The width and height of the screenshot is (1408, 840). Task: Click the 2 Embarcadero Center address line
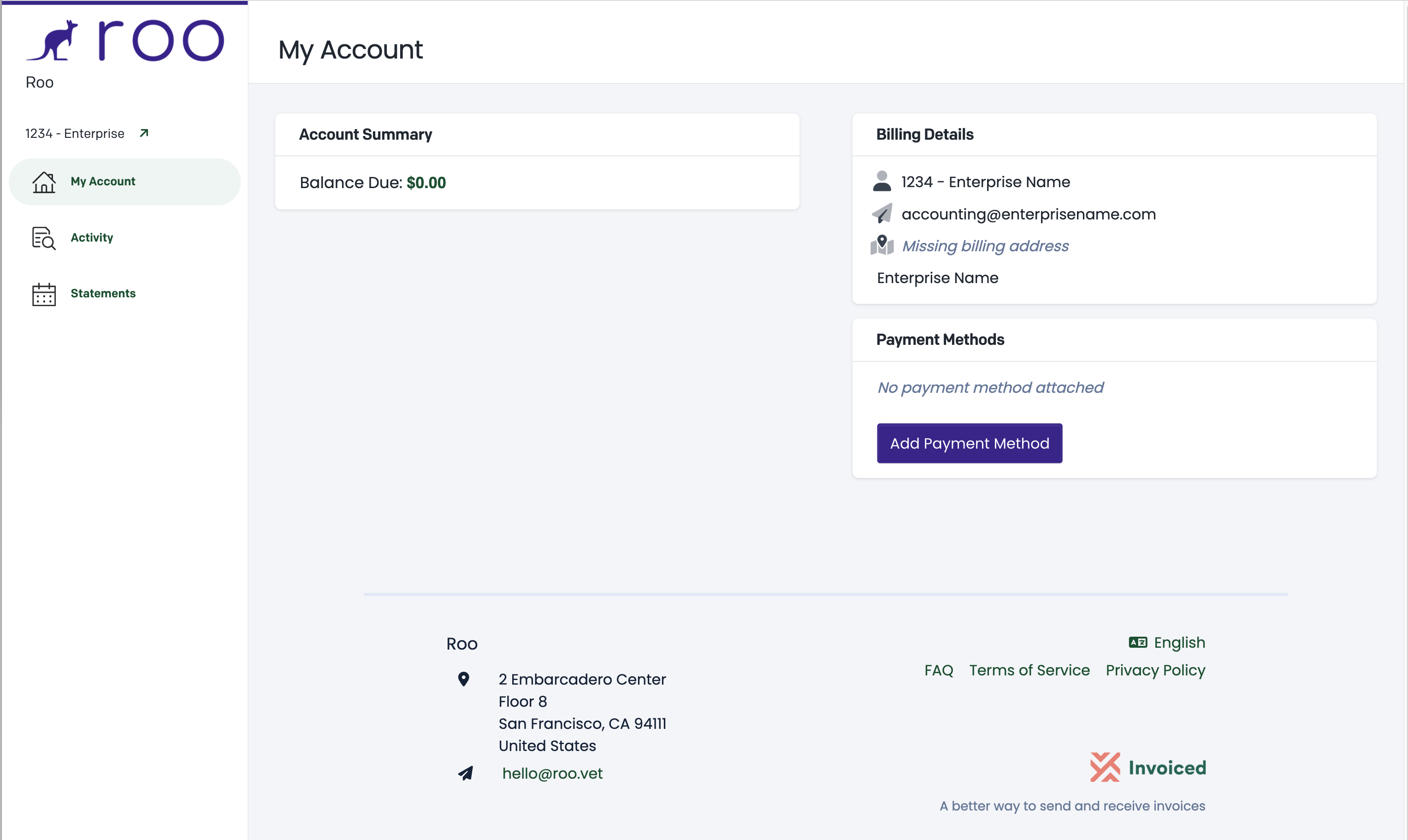[582, 679]
